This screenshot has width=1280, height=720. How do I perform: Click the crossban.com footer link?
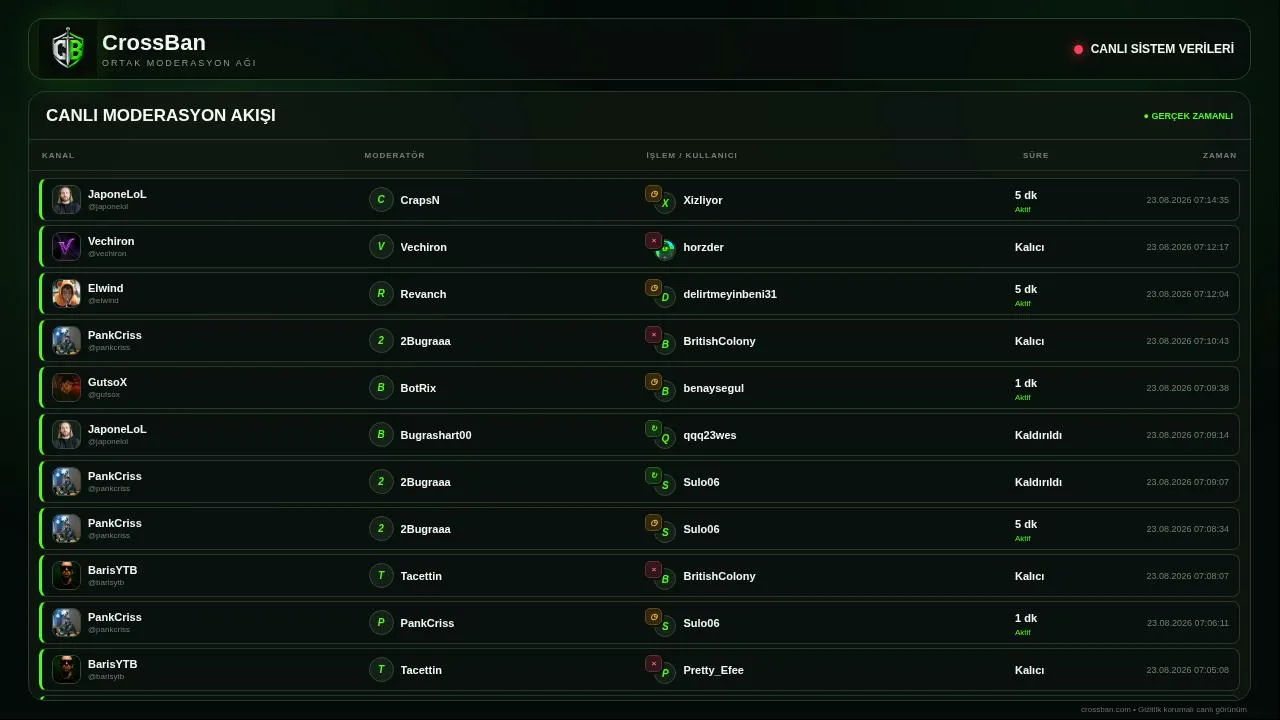(x=1105, y=709)
